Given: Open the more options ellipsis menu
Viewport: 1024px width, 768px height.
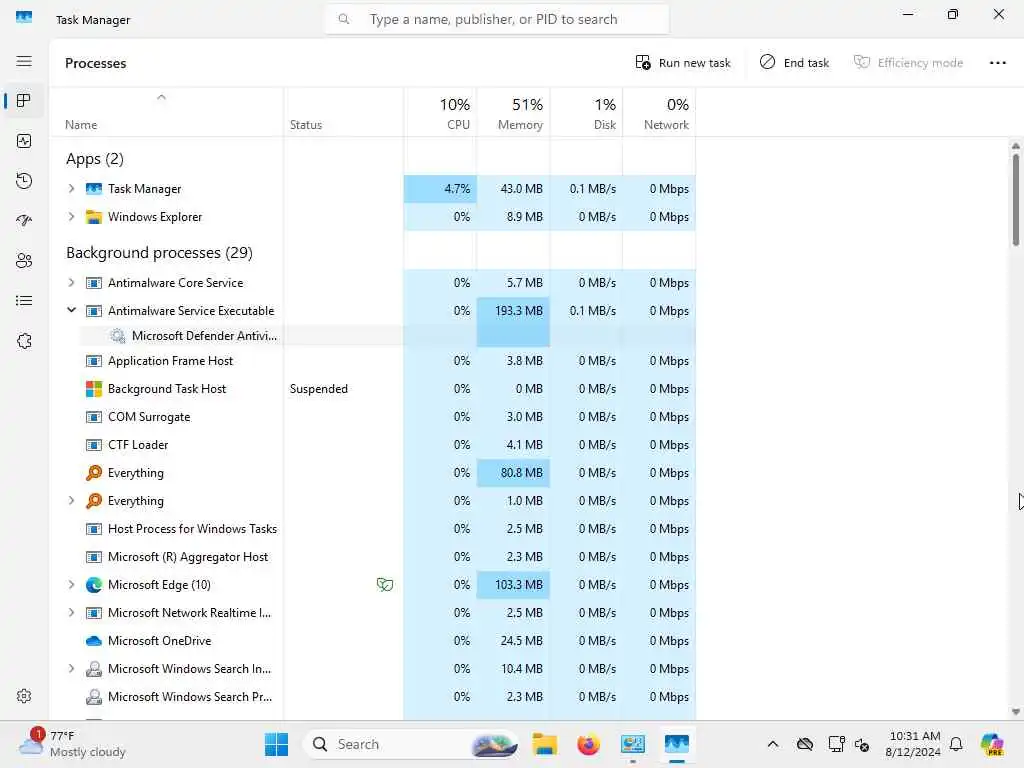Looking at the screenshot, I should (x=997, y=63).
